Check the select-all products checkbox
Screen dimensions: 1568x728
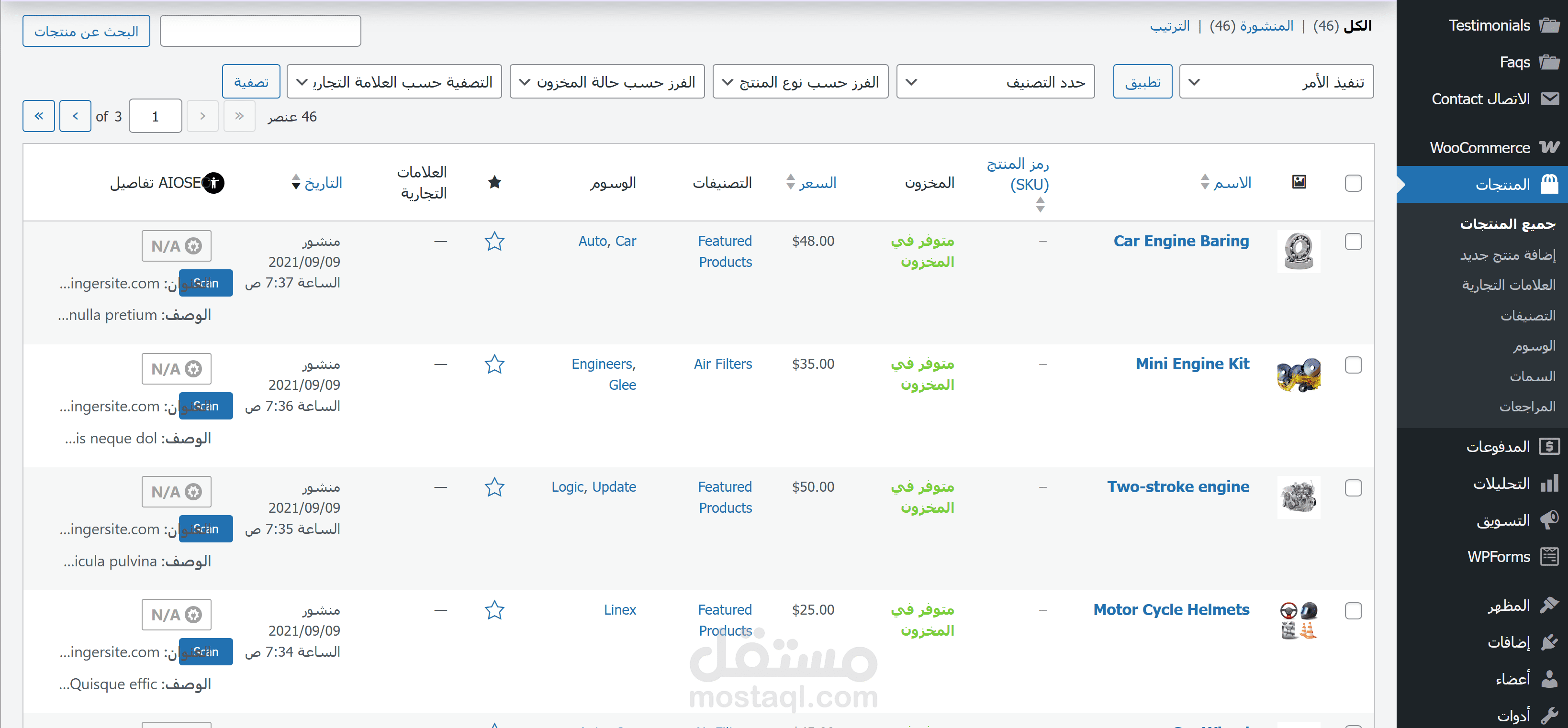1353,183
